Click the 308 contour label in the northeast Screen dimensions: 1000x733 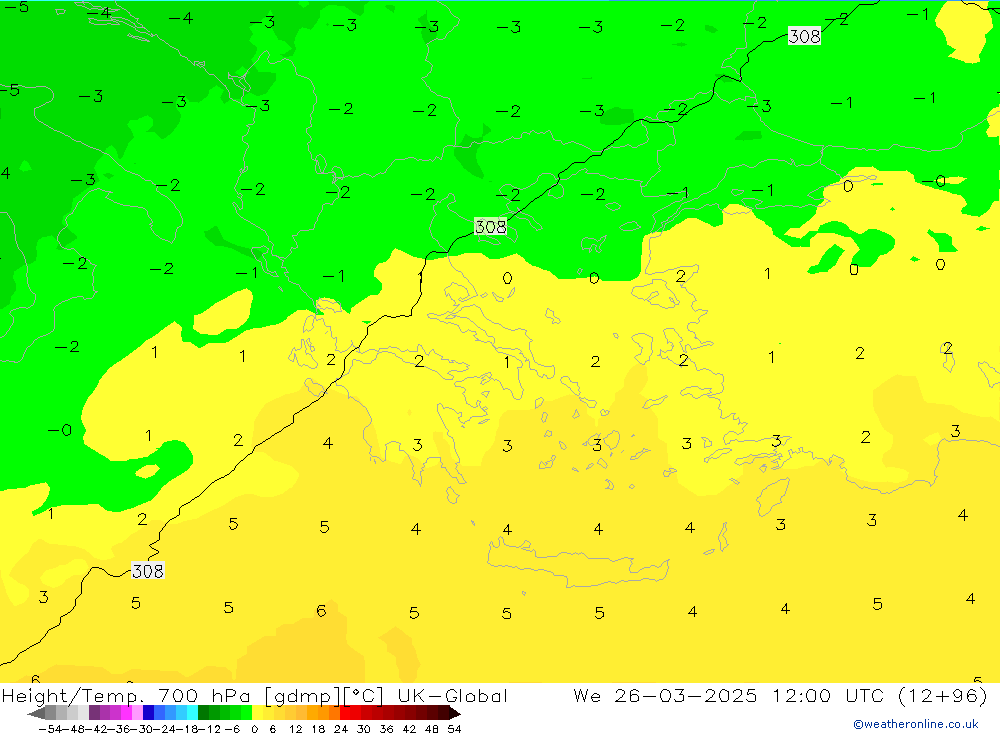point(804,36)
